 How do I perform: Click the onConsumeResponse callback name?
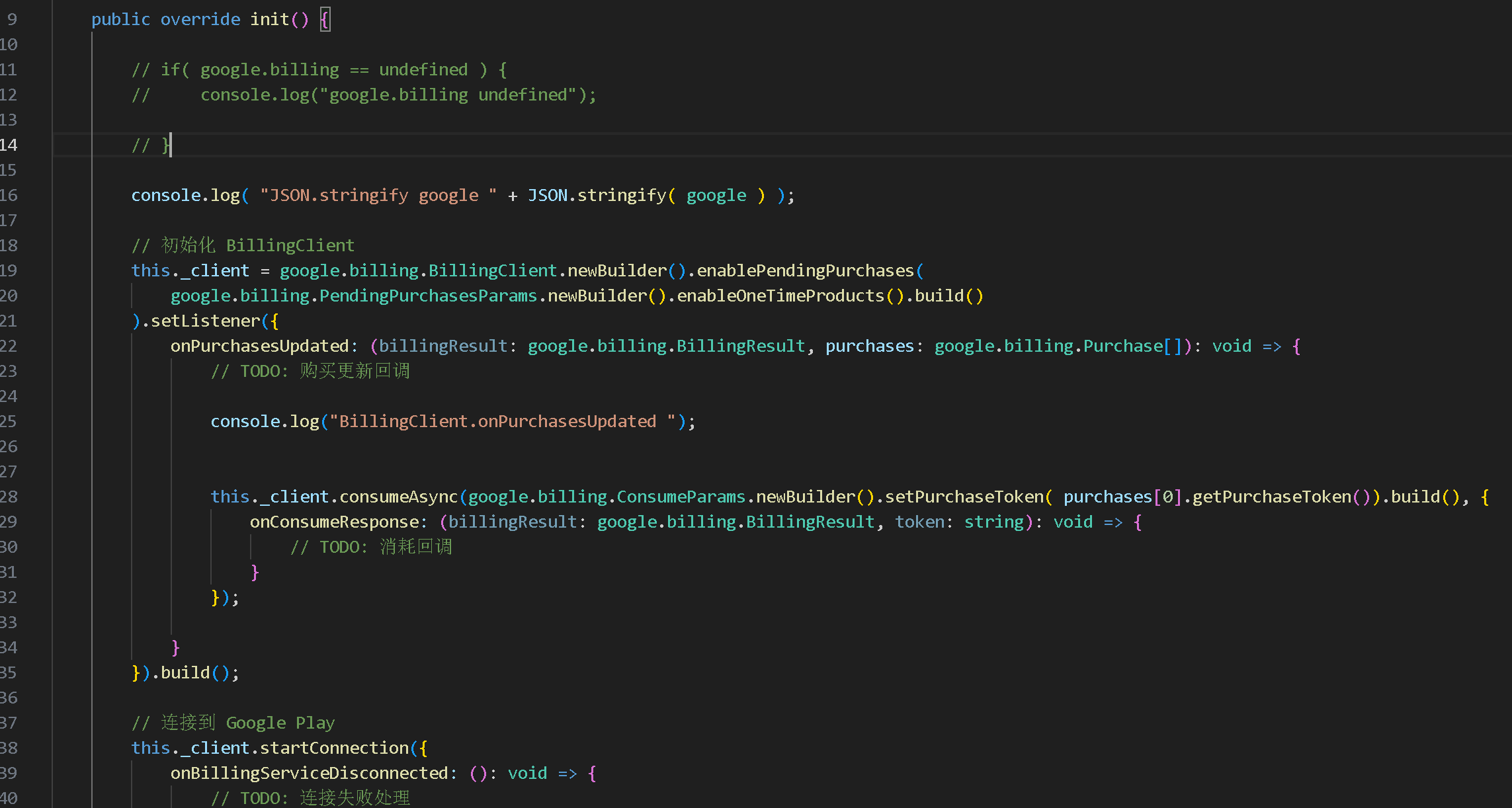334,522
